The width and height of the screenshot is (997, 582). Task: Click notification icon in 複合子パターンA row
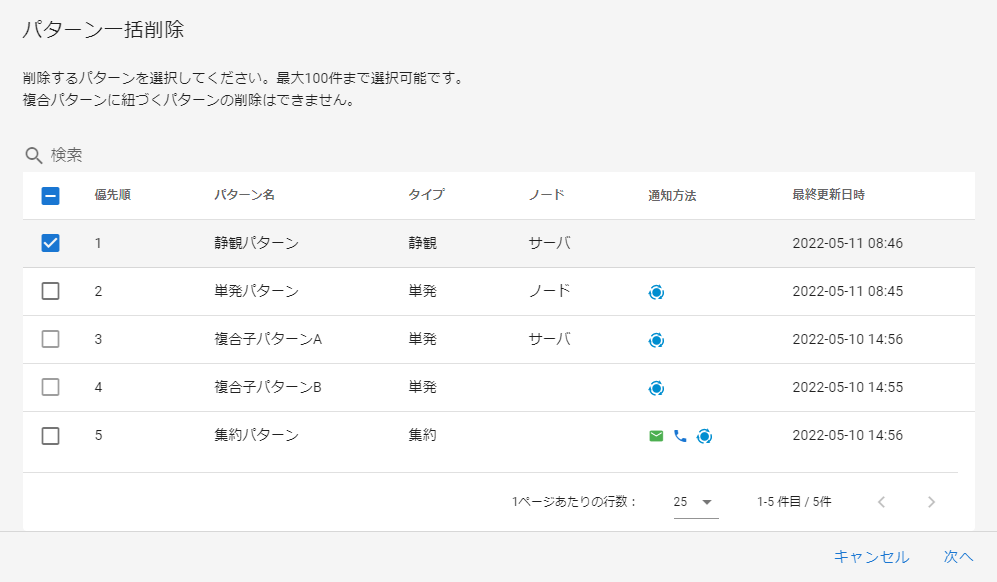point(656,340)
